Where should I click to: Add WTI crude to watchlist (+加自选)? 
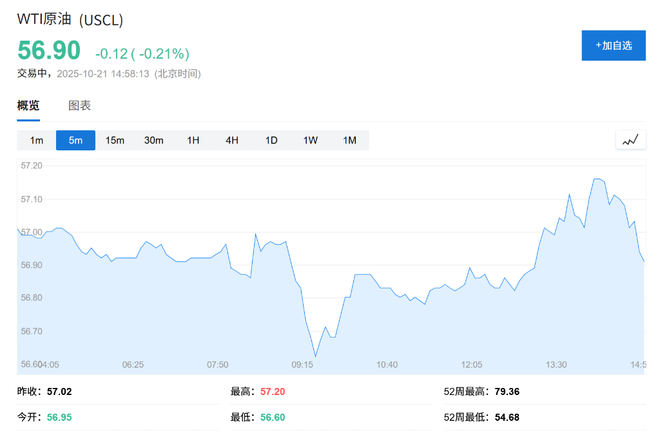(613, 46)
